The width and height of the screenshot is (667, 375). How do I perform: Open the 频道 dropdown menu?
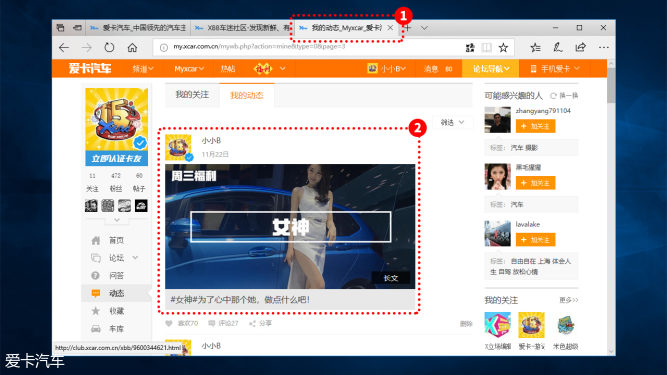point(143,69)
